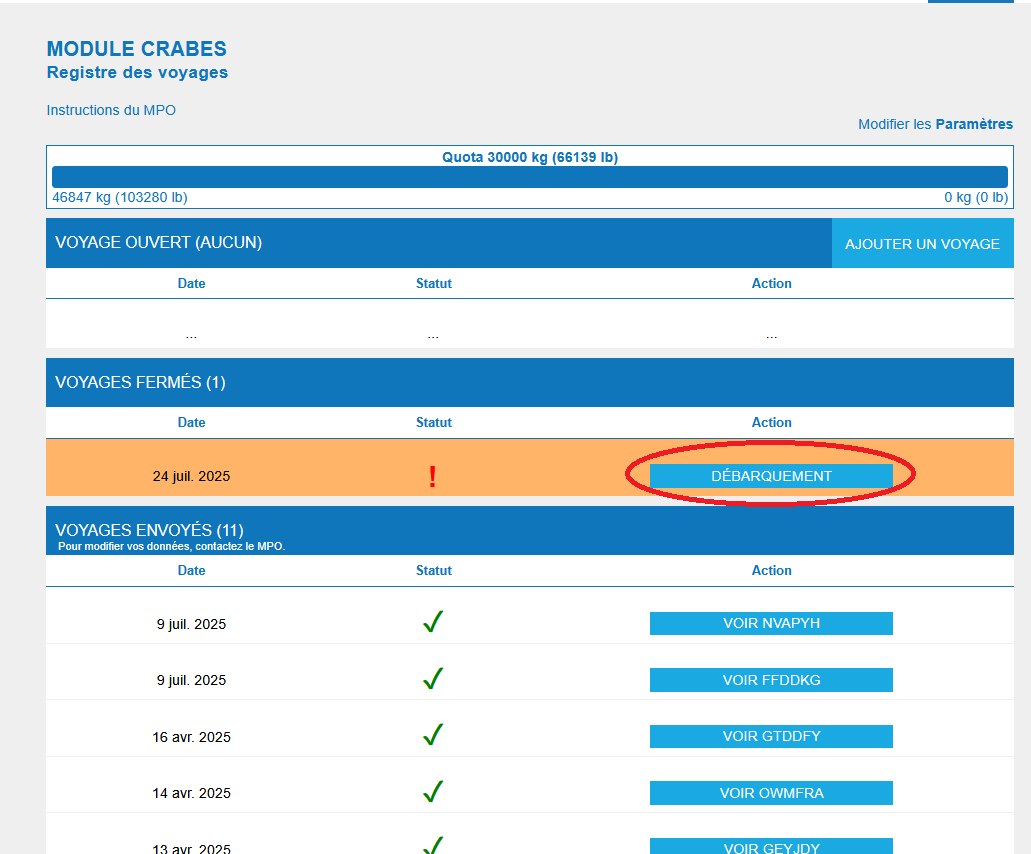Viewport: 1031px width, 854px height.
Task: Open Modifier les Paramètres link
Action: click(935, 124)
